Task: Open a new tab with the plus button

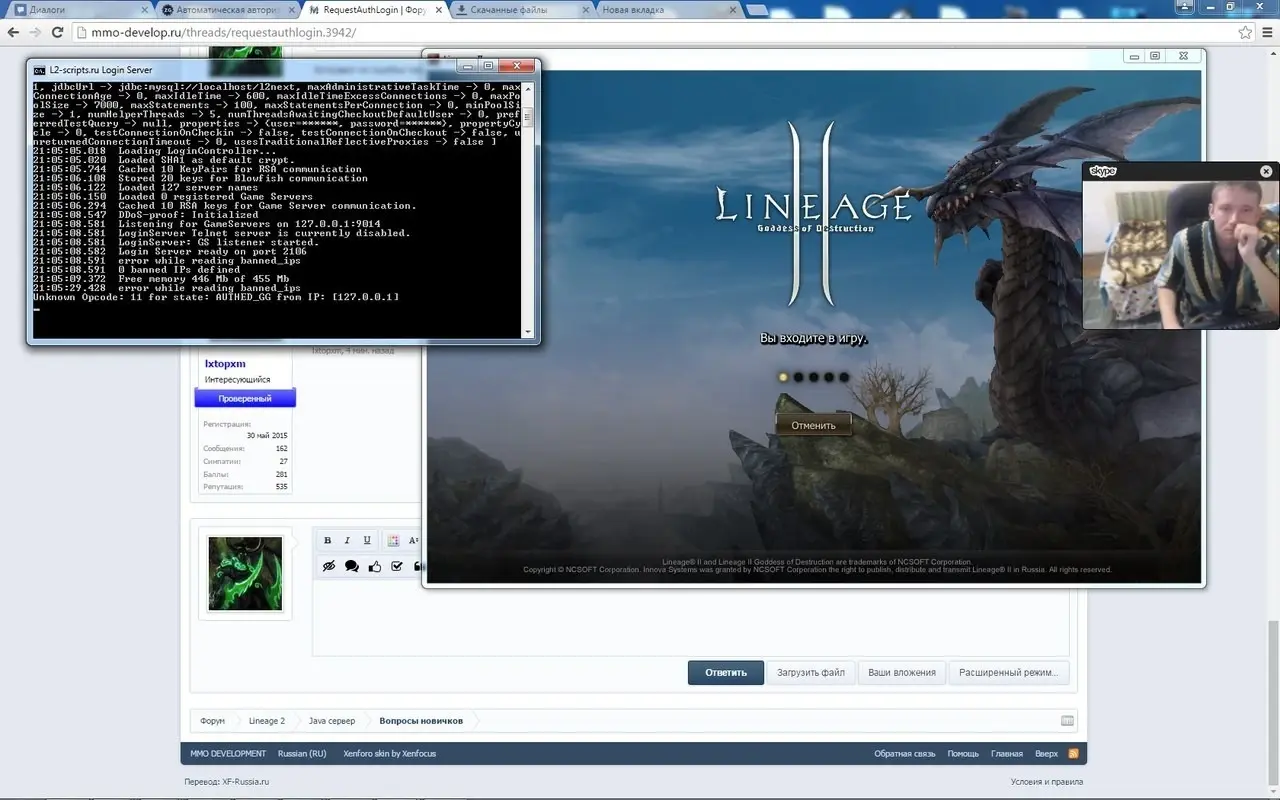Action: (757, 10)
